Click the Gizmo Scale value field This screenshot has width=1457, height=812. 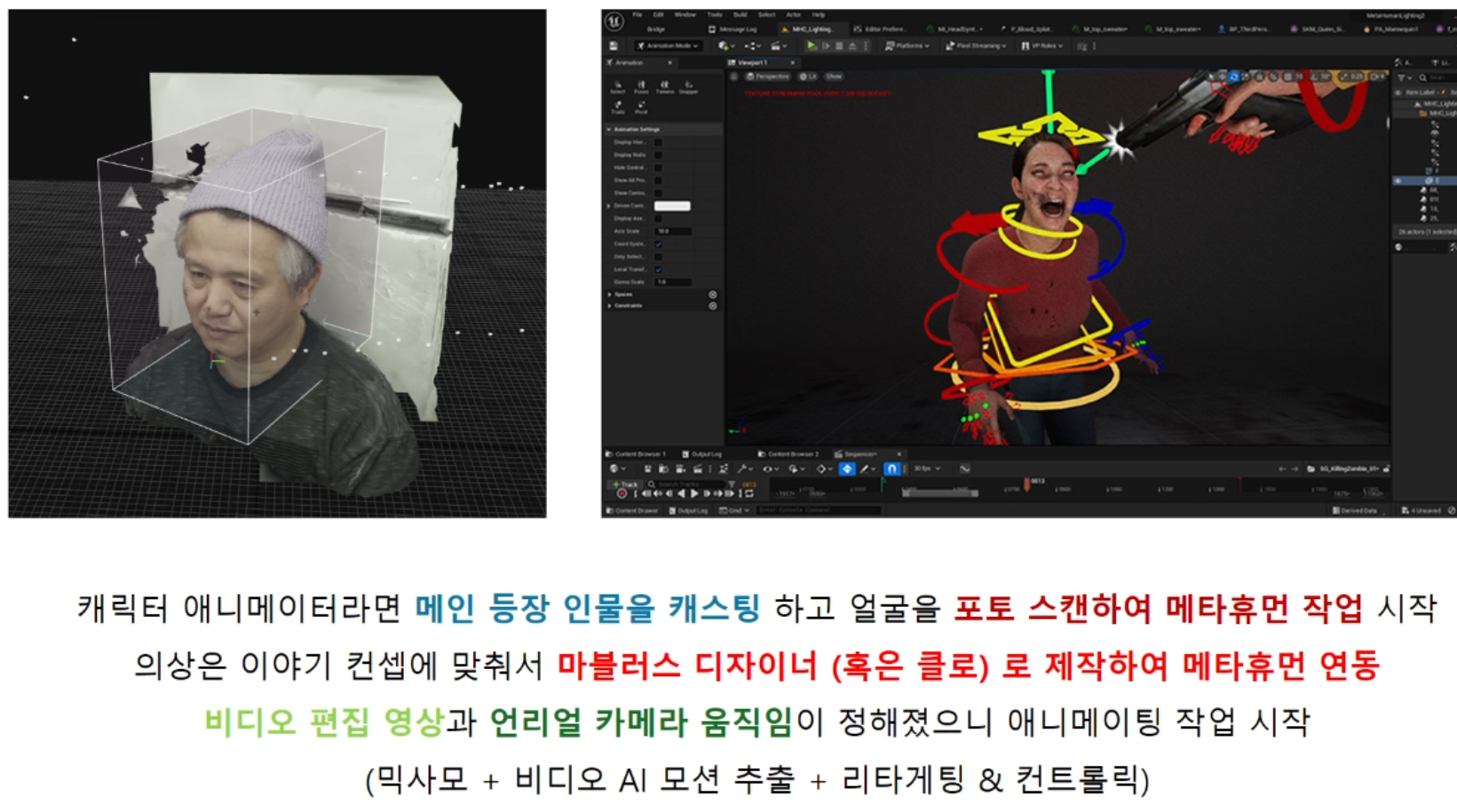[x=672, y=282]
